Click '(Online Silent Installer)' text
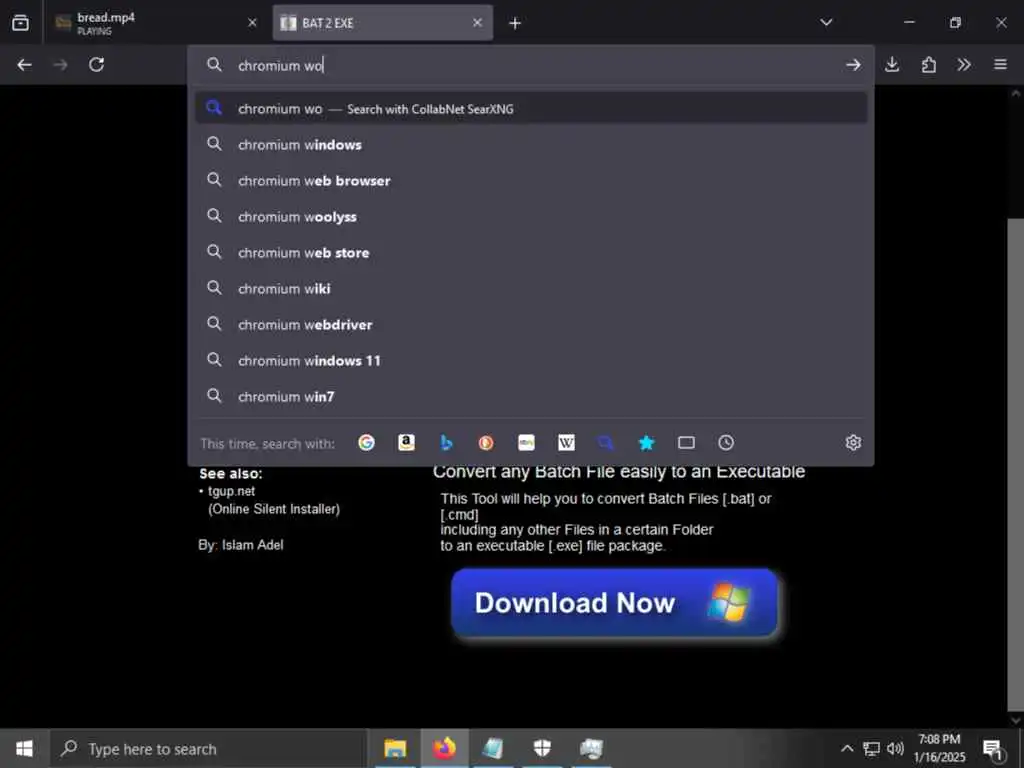Viewport: 1024px width, 768px height. [x=274, y=509]
